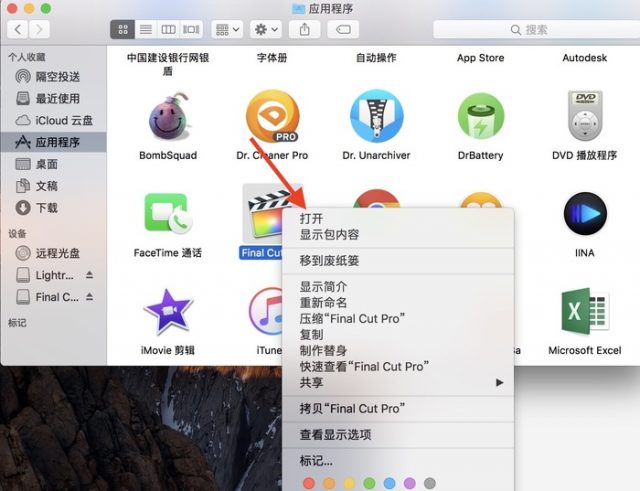The width and height of the screenshot is (640, 491).
Task: Select the FaceTime 通话 app icon
Action: click(168, 213)
